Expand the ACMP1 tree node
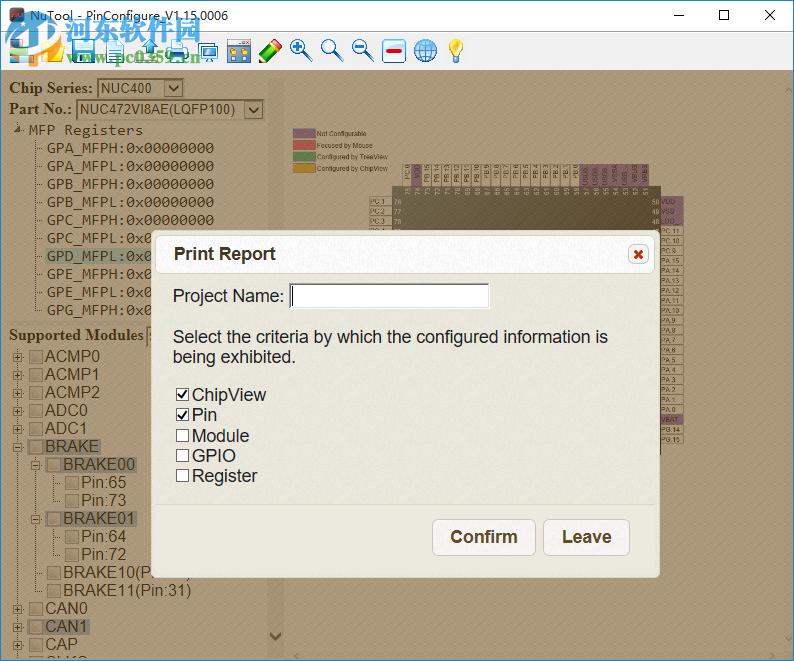 coord(18,375)
